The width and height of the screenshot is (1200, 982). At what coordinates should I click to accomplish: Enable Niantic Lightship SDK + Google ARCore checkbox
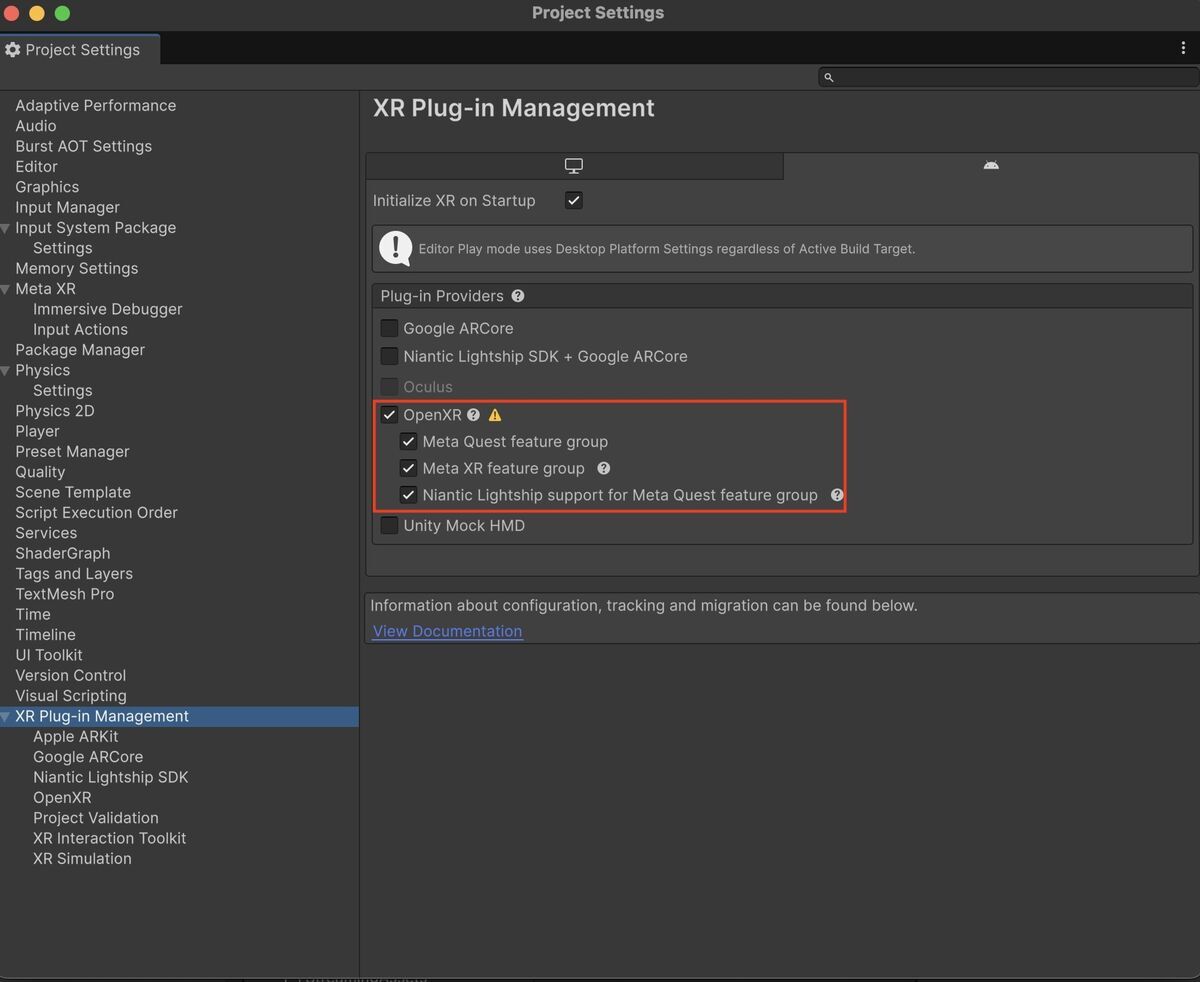point(390,356)
